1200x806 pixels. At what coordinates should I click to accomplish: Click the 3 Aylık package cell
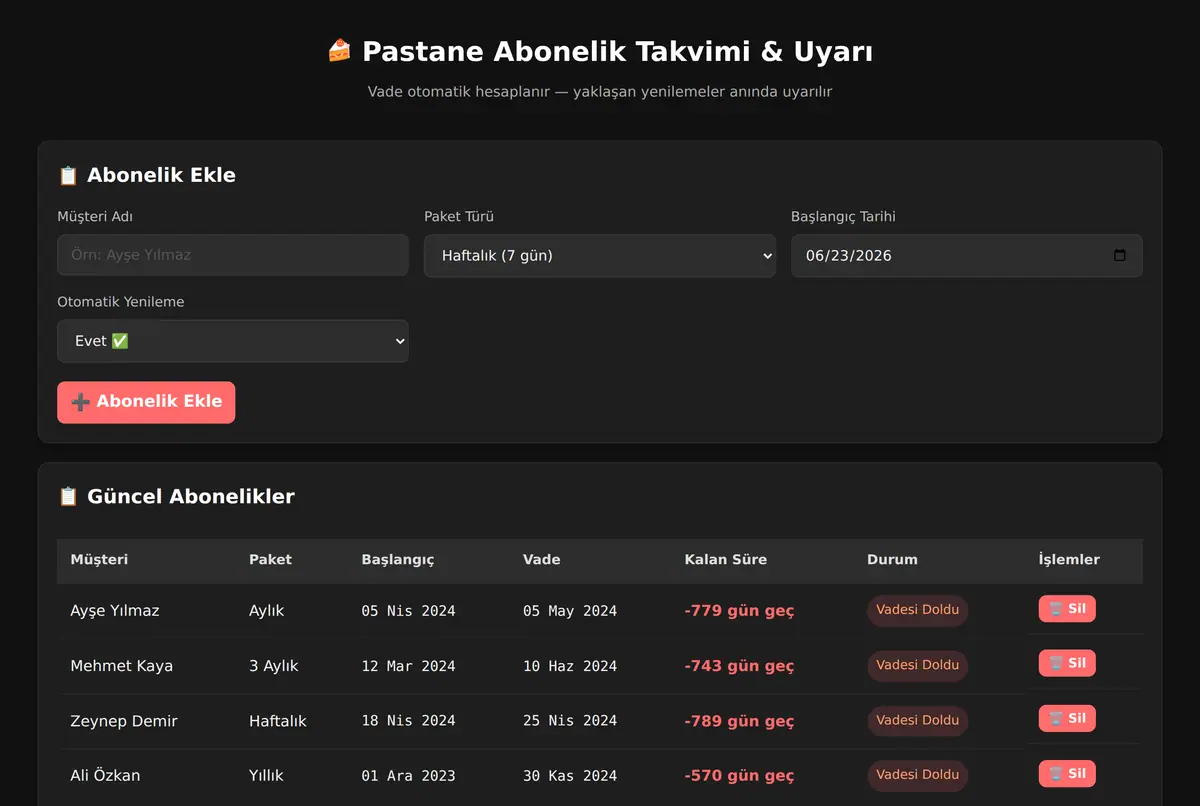click(274, 666)
